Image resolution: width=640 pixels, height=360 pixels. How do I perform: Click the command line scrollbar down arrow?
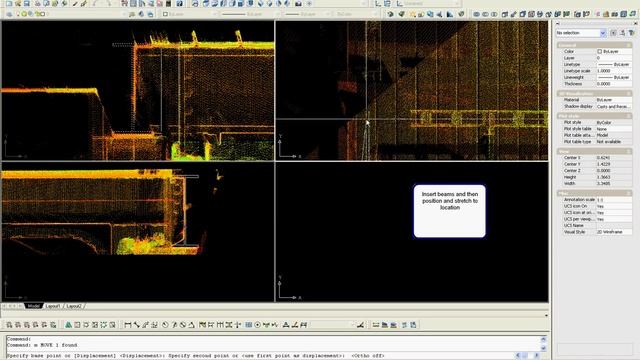pos(543,348)
